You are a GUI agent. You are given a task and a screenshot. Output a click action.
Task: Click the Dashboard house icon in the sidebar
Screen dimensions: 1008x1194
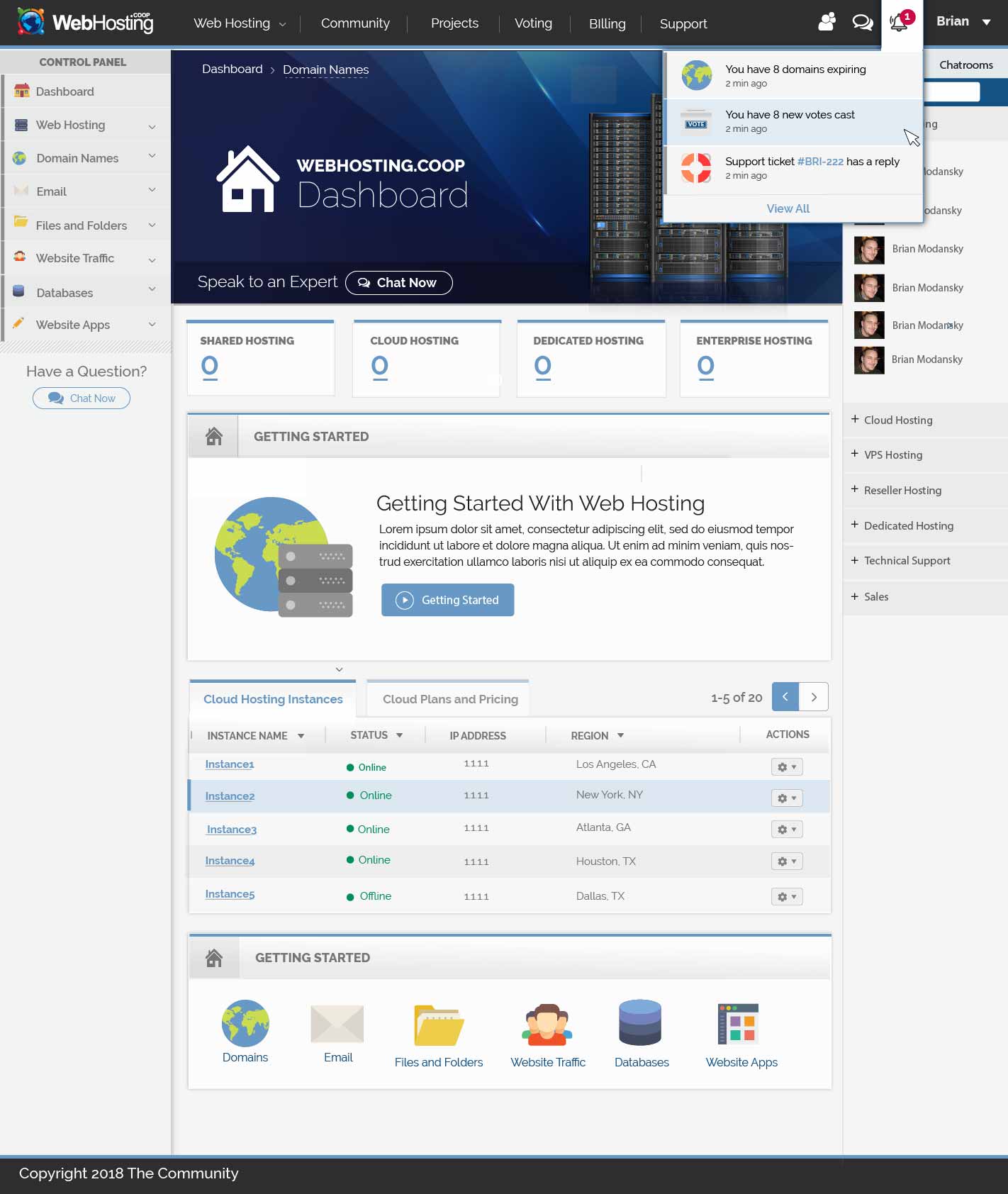pyautogui.click(x=22, y=91)
